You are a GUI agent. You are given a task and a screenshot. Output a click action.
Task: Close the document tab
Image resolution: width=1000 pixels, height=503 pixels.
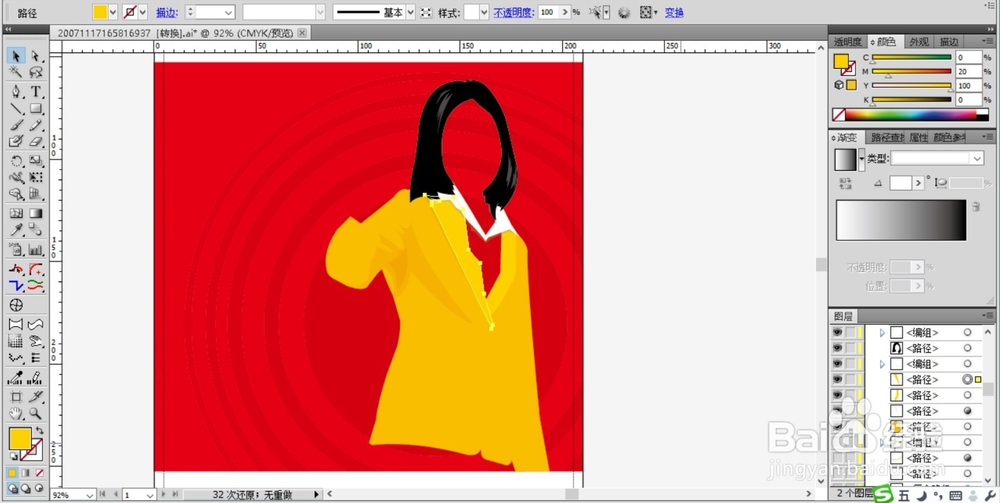tap(302, 33)
